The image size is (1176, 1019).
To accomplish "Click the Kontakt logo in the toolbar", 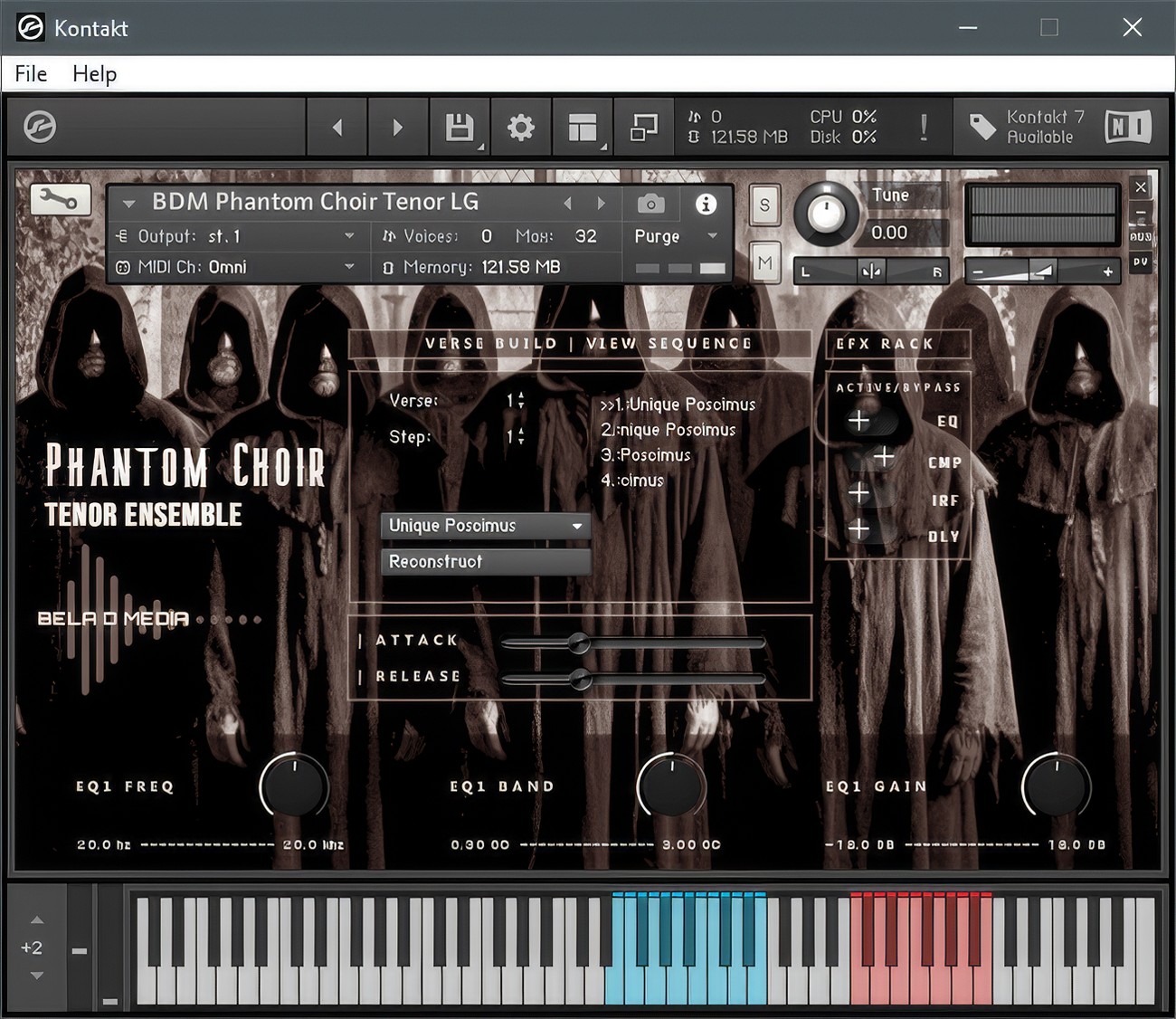I will (40, 127).
